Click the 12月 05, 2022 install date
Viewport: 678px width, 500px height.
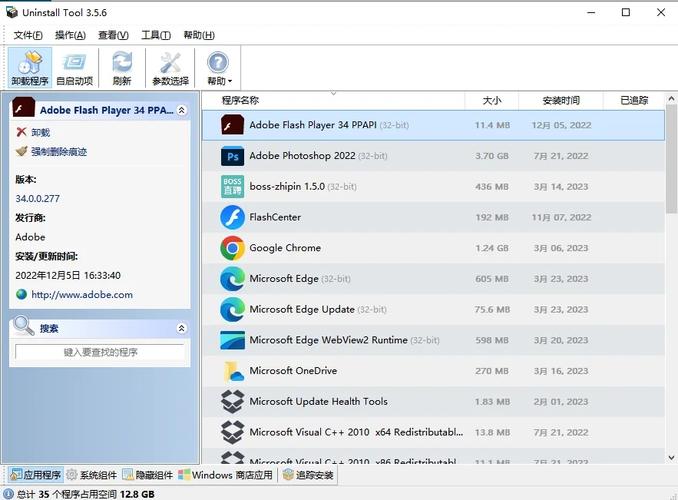[x=561, y=125]
